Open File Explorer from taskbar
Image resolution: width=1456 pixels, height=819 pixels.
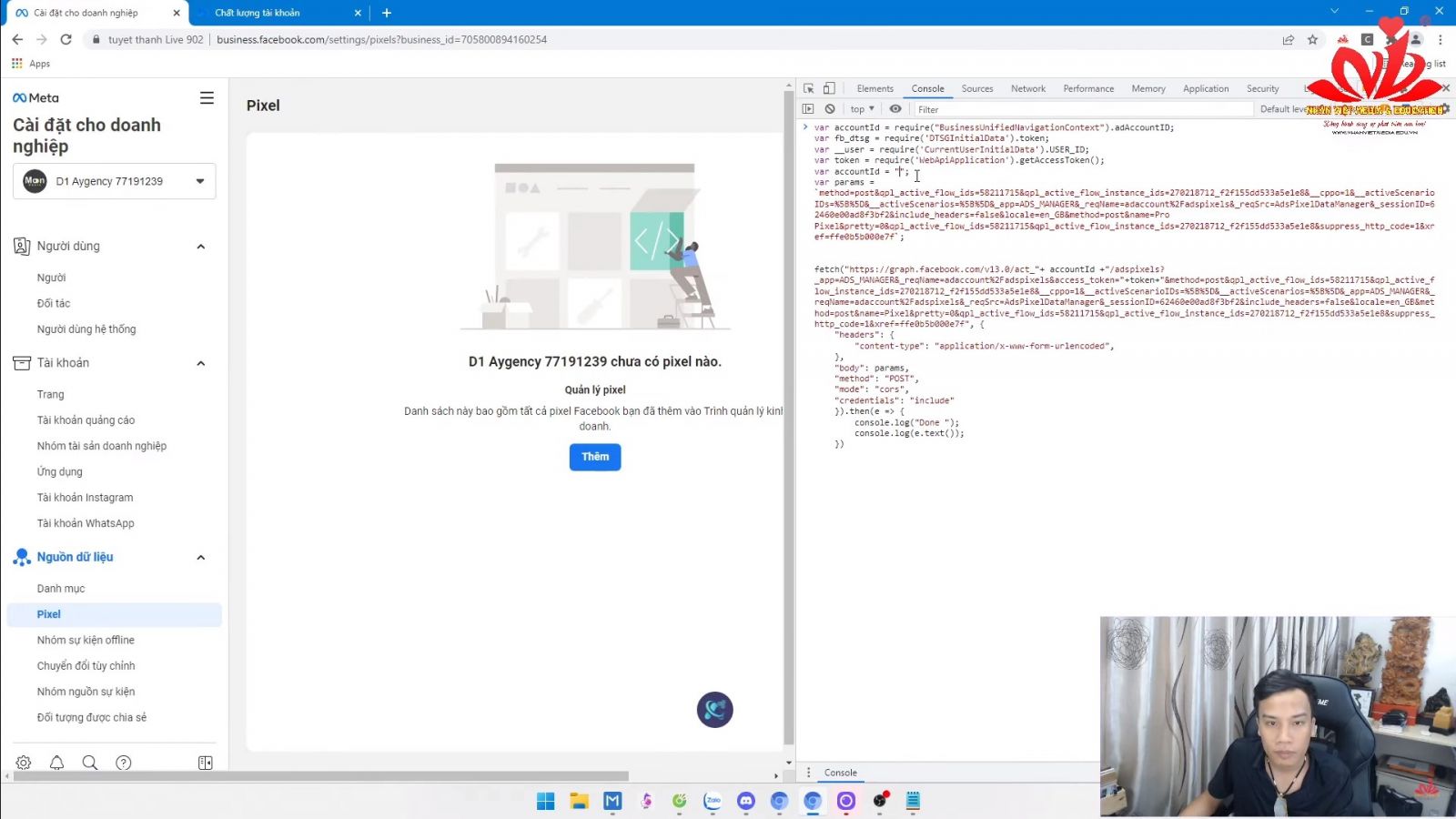(x=579, y=801)
